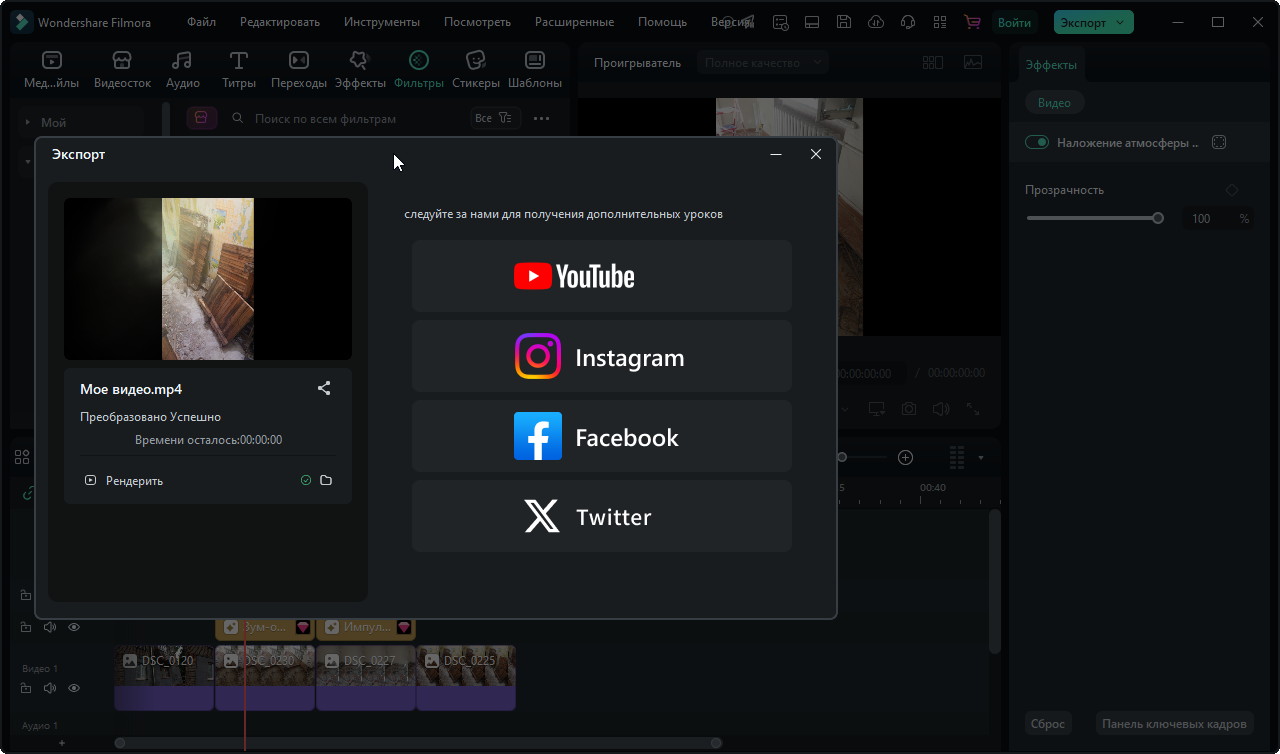Select the DSC_0120 clip on timeline

[164, 677]
